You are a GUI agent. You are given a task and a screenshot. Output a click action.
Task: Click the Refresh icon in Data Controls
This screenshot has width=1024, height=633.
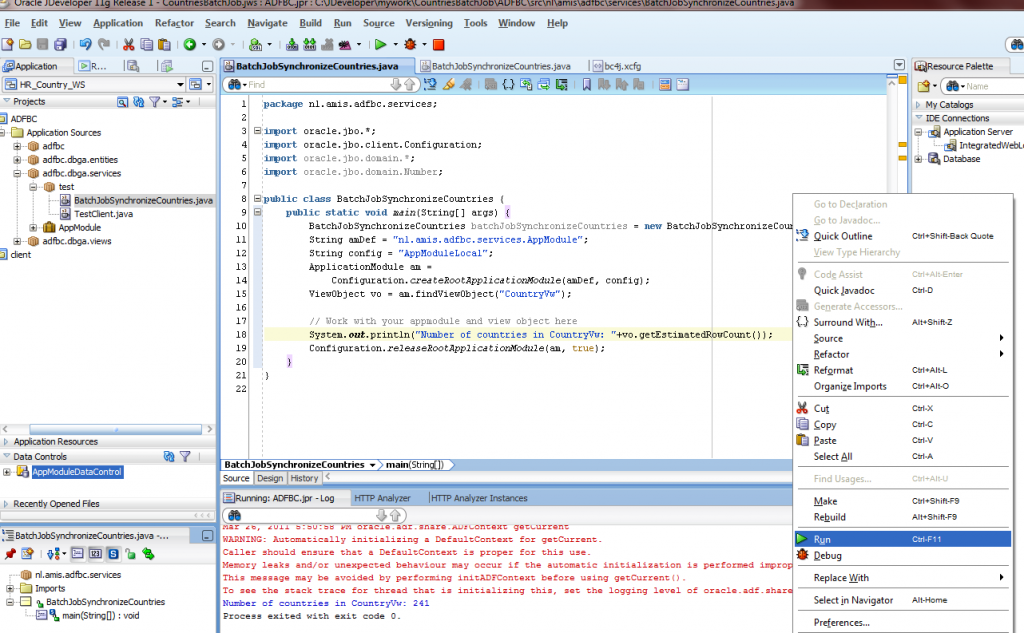tap(167, 457)
